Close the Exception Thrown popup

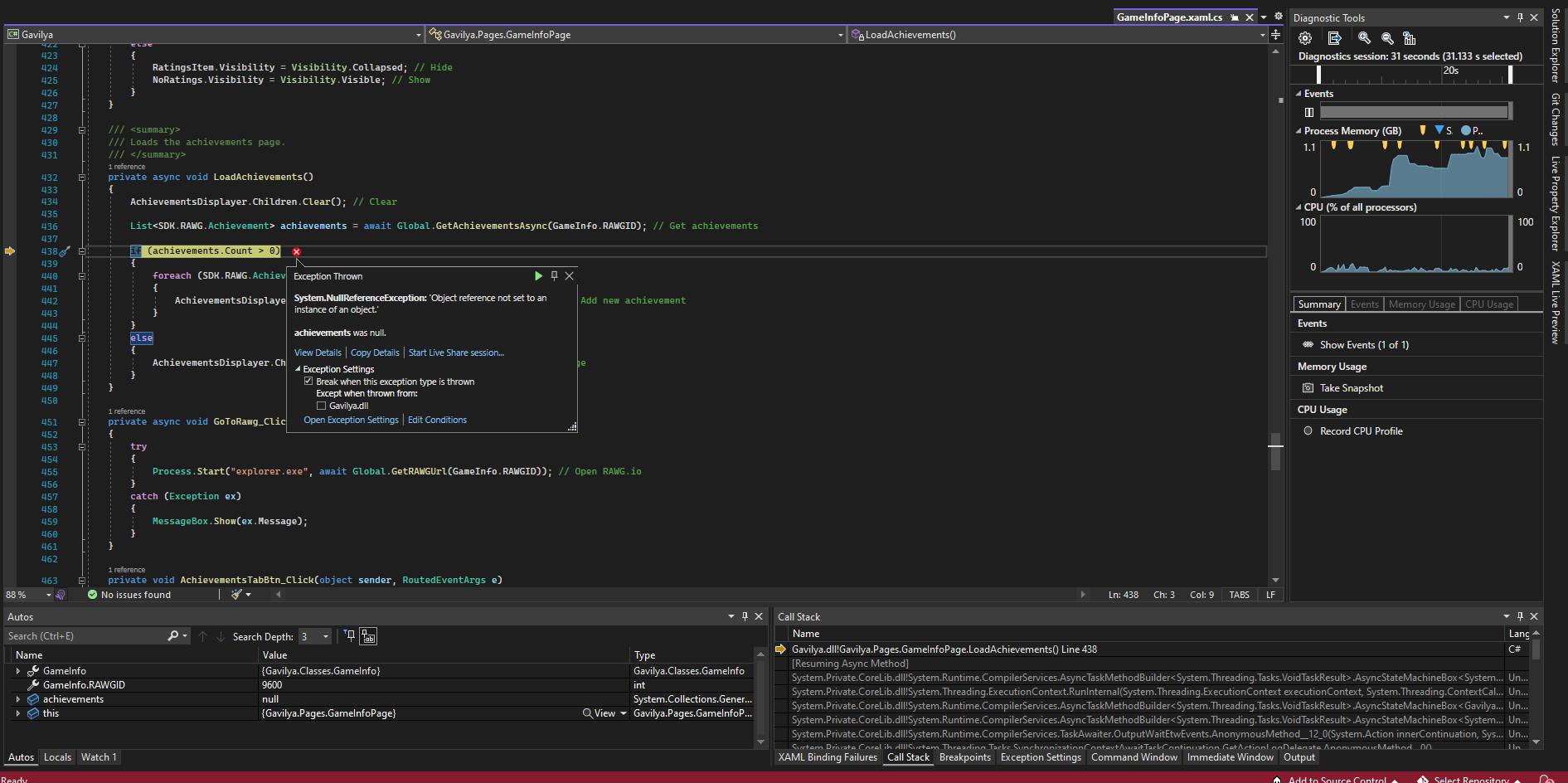pos(569,276)
